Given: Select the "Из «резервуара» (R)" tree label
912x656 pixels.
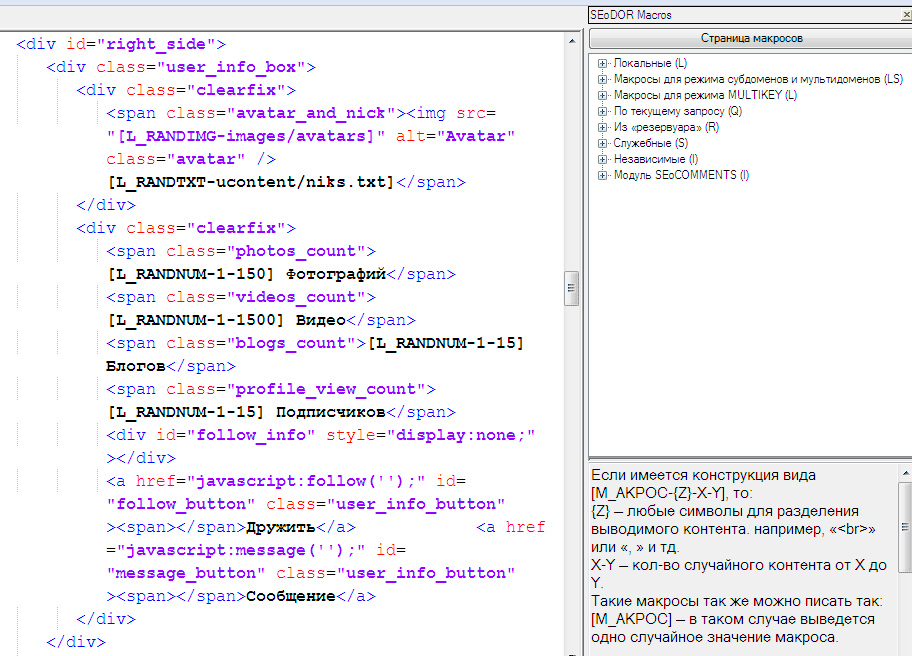Looking at the screenshot, I should (x=666, y=127).
